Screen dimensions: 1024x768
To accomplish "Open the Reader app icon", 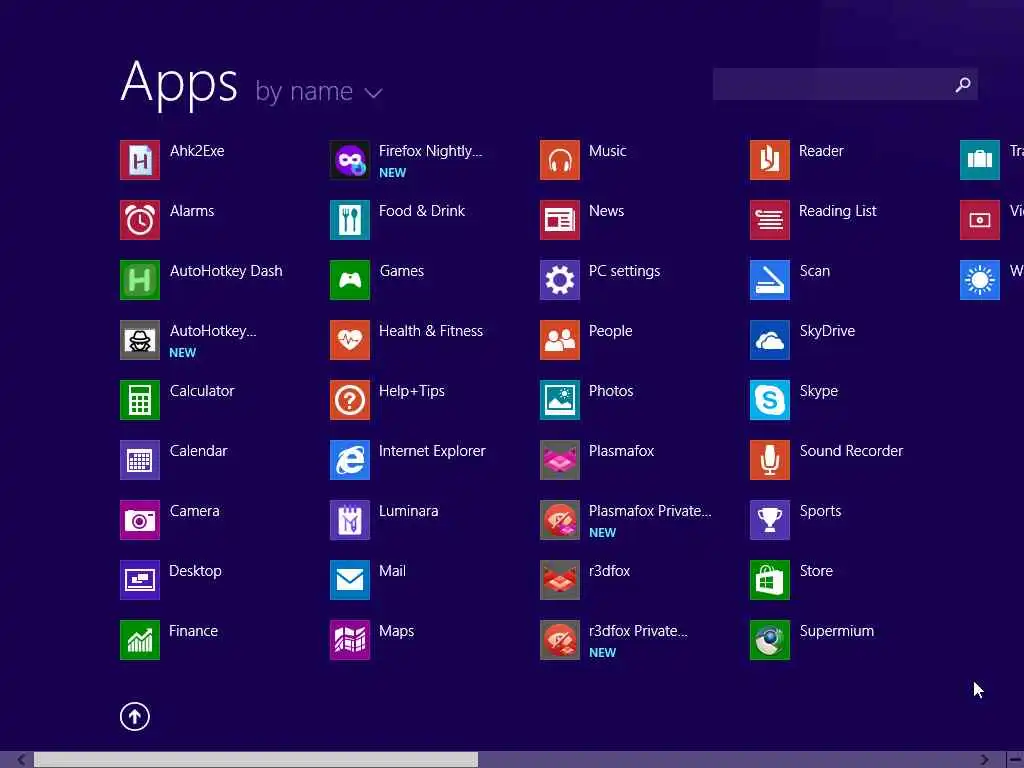I will point(770,160).
